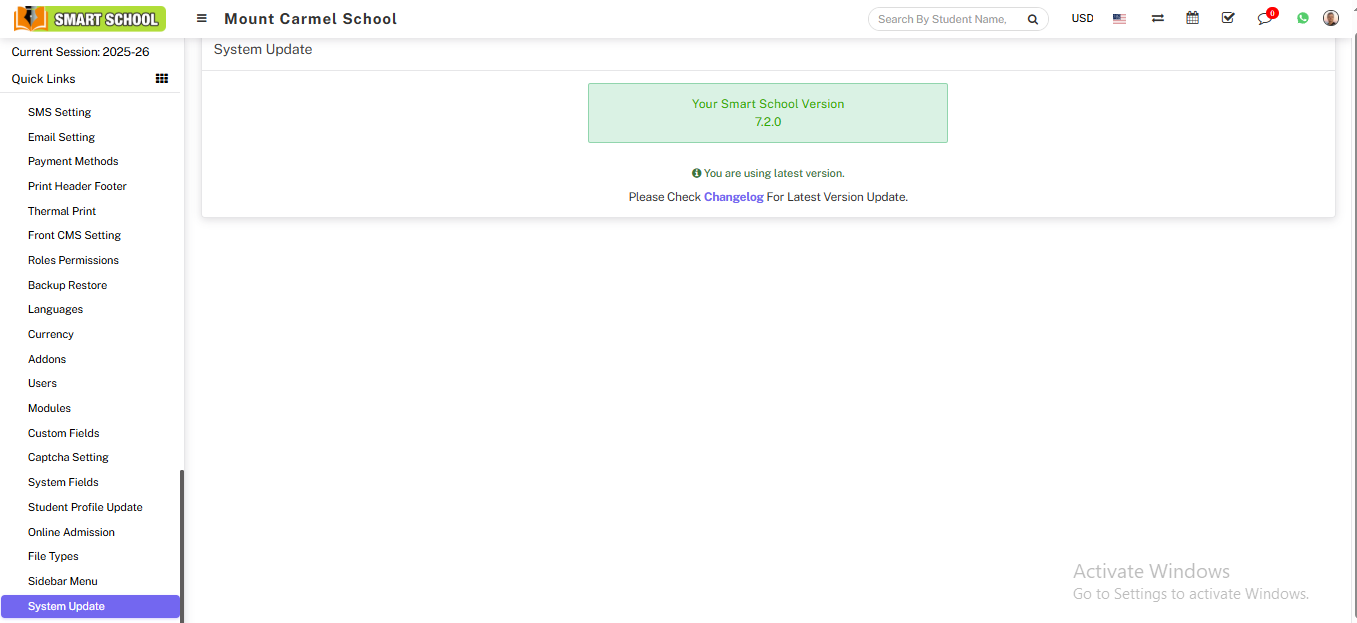Open chat messages notification icon
This screenshot has height=623, width=1357.
click(x=1265, y=19)
